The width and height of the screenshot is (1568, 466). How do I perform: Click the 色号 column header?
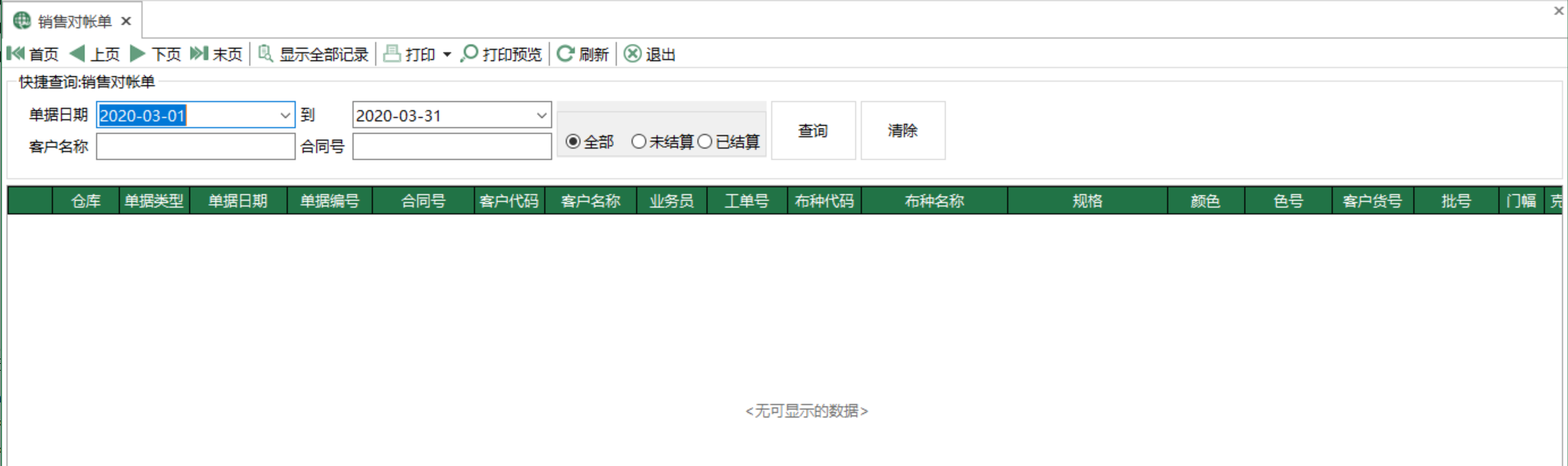tap(1288, 200)
